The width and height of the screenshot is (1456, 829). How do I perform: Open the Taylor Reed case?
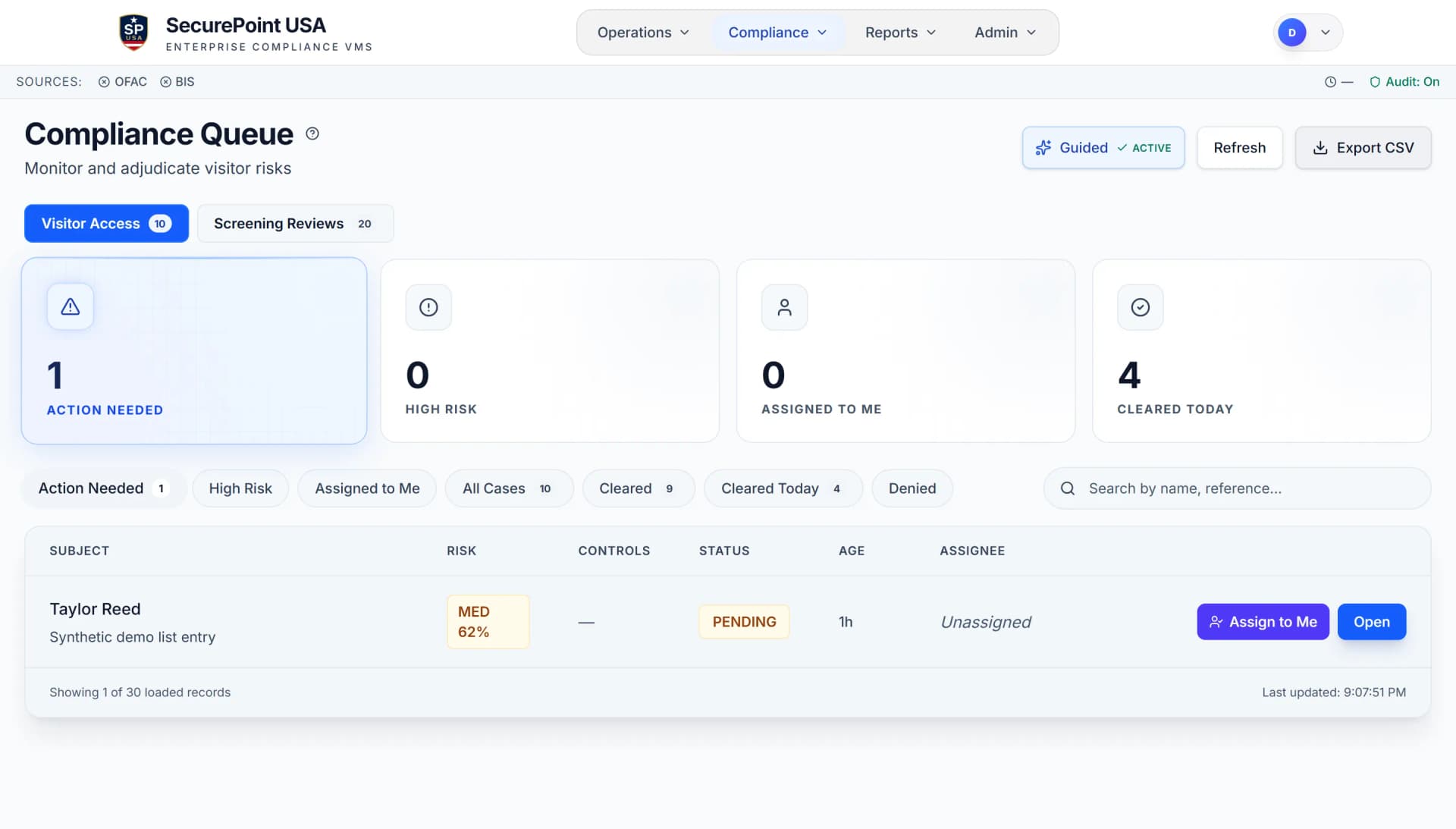[x=1371, y=622]
